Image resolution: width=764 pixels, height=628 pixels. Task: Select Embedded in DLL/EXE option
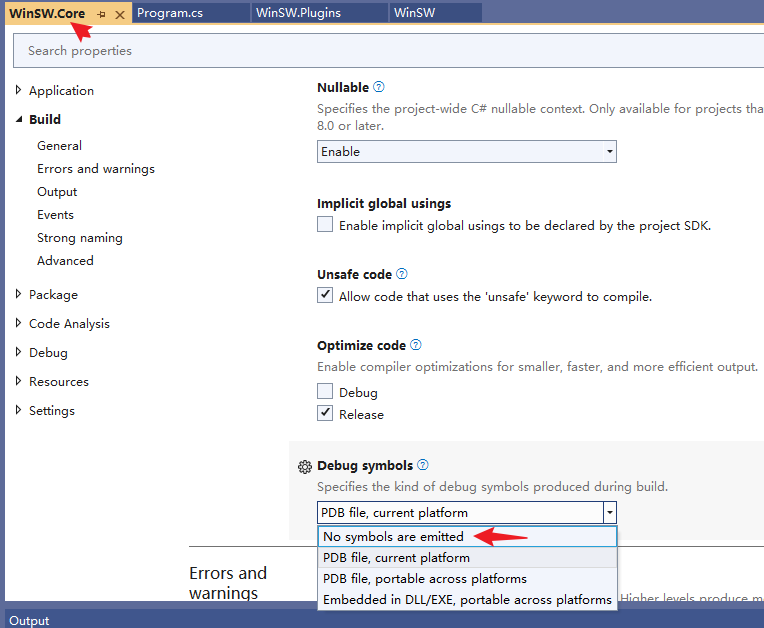[x=467, y=599]
